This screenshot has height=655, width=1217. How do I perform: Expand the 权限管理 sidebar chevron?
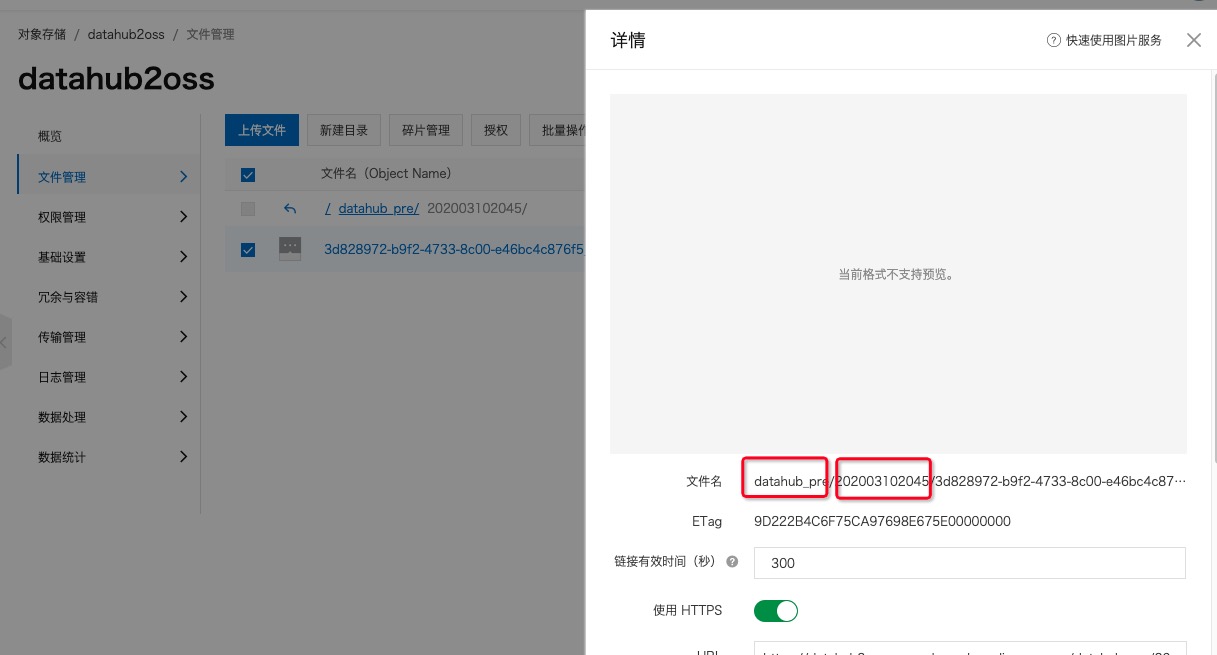click(183, 217)
